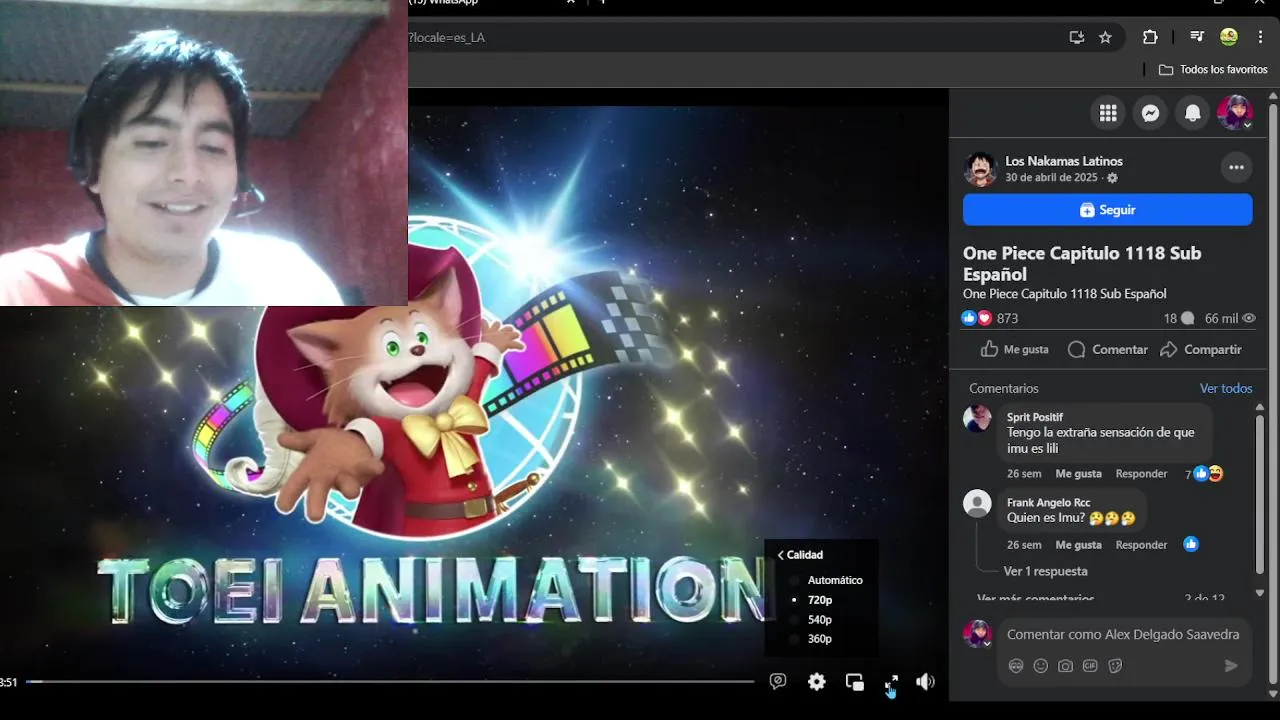Enter fullscreen video mode
Viewport: 1280px width, 720px height.
(x=891, y=682)
